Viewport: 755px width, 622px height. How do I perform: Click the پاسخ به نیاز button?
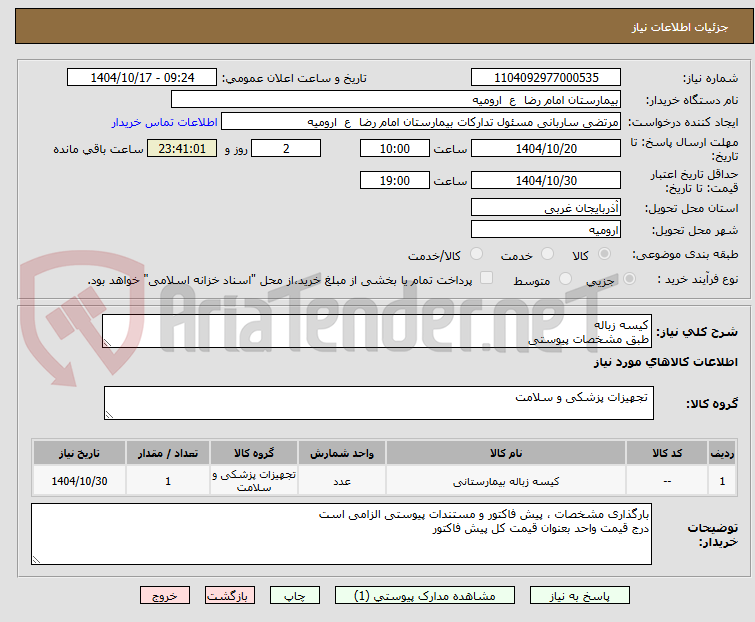click(580, 596)
